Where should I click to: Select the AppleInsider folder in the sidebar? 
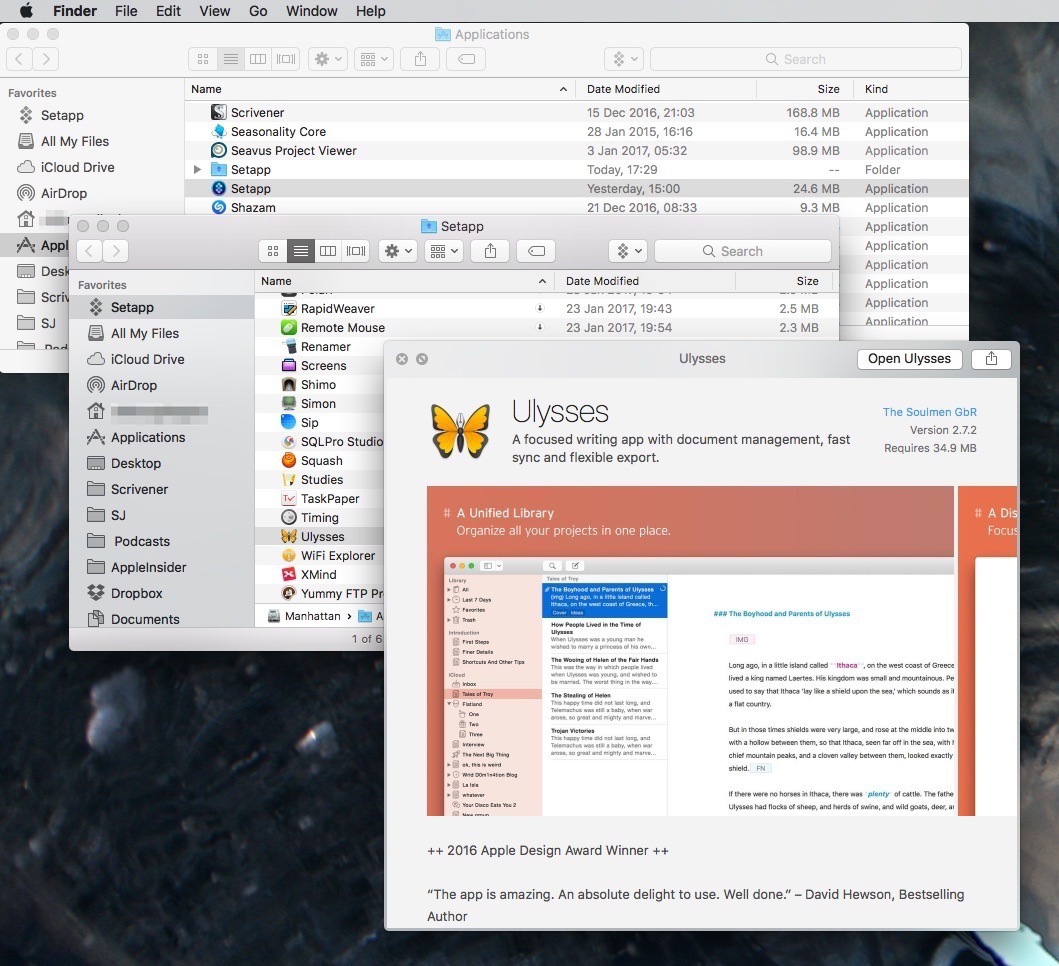162,567
